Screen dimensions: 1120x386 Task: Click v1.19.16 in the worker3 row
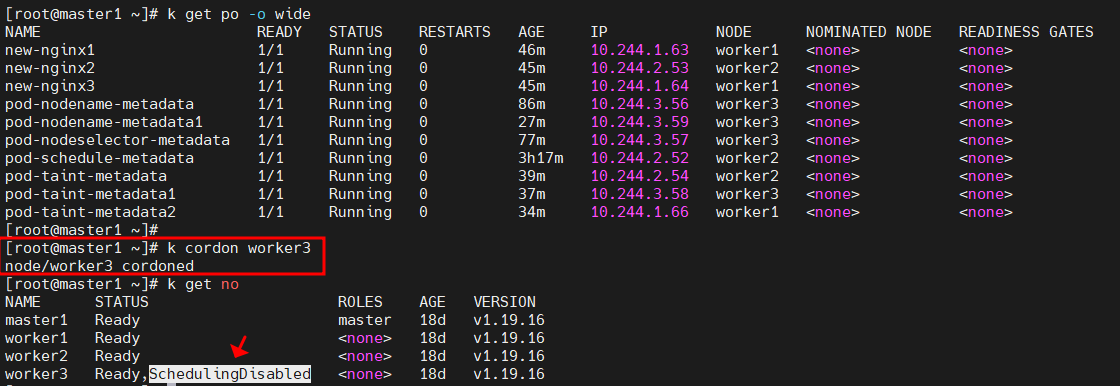[x=509, y=373]
